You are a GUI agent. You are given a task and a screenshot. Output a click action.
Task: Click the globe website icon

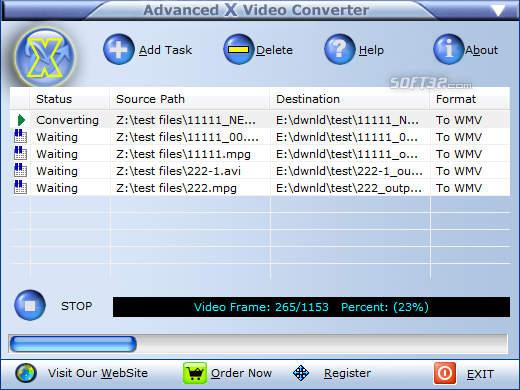(26, 373)
